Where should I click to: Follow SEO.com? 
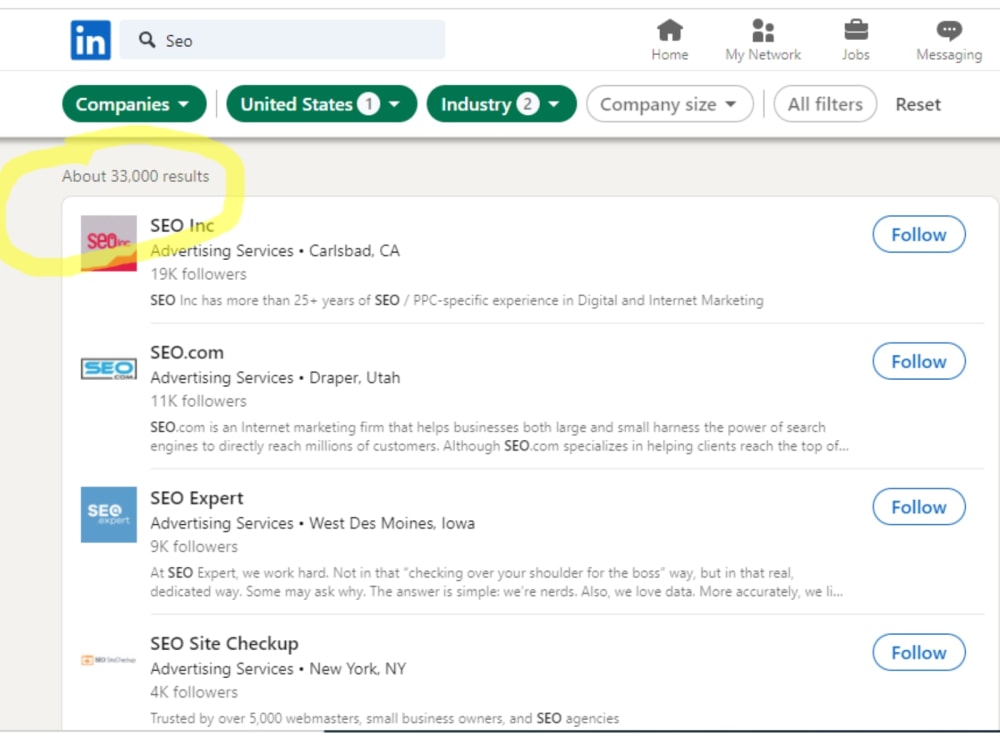point(919,361)
